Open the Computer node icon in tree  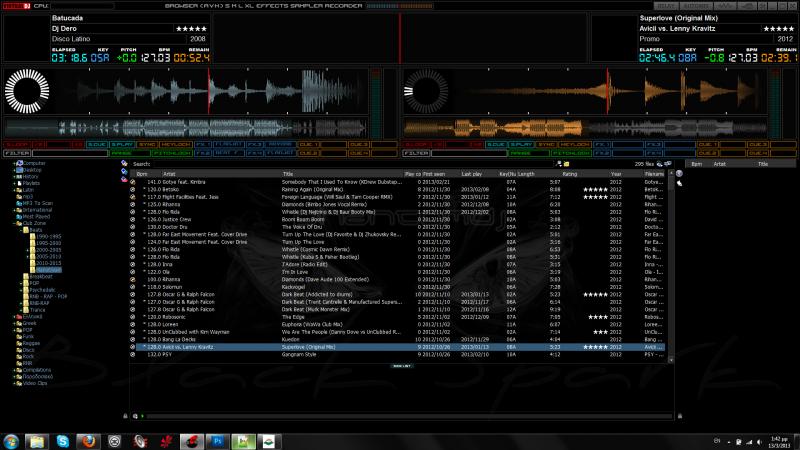(x=20, y=163)
